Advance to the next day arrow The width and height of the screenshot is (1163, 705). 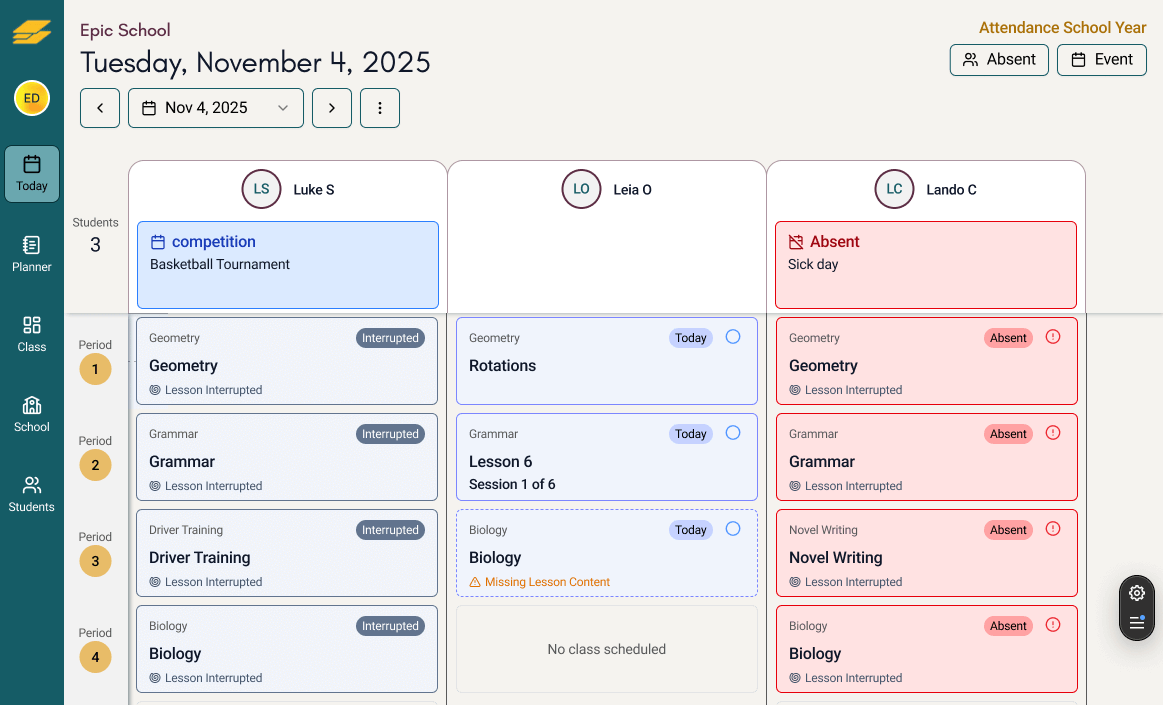click(332, 108)
